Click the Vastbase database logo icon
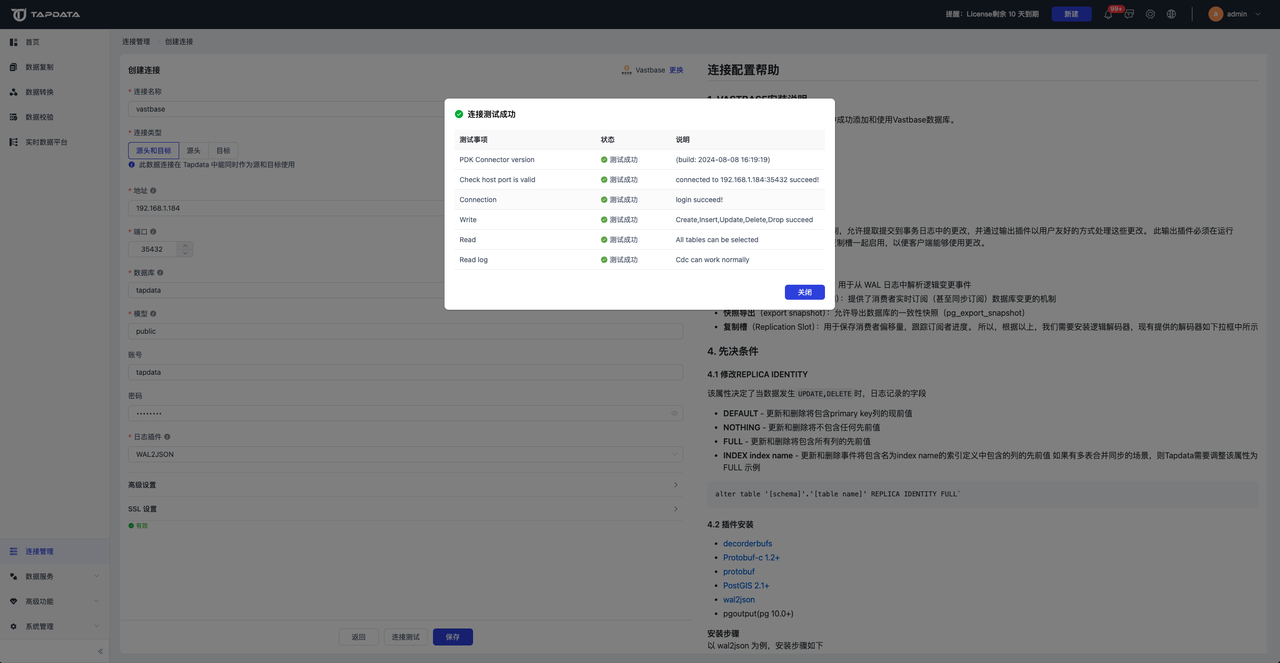 coord(626,70)
